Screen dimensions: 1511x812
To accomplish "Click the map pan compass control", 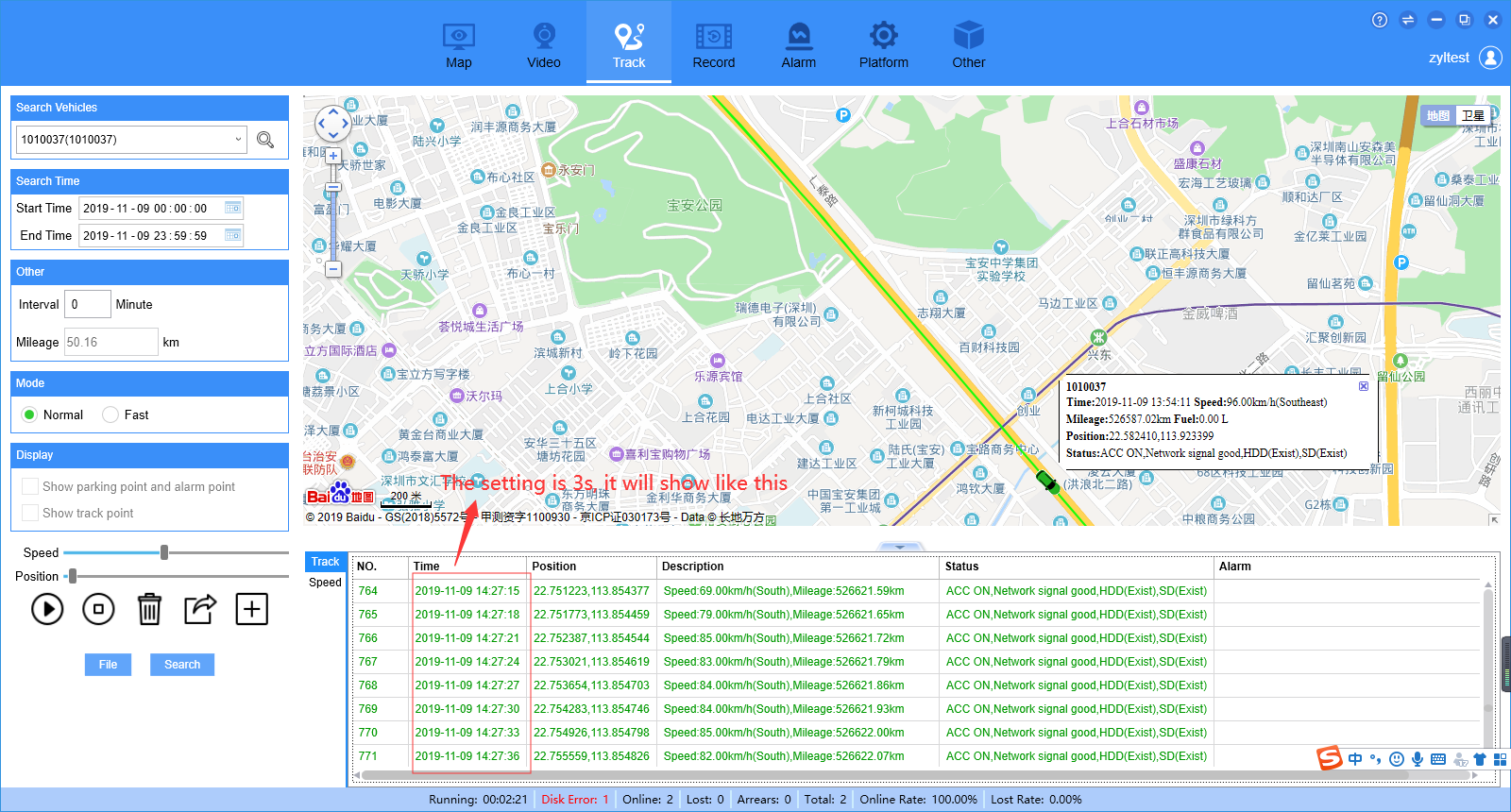I will [333, 123].
